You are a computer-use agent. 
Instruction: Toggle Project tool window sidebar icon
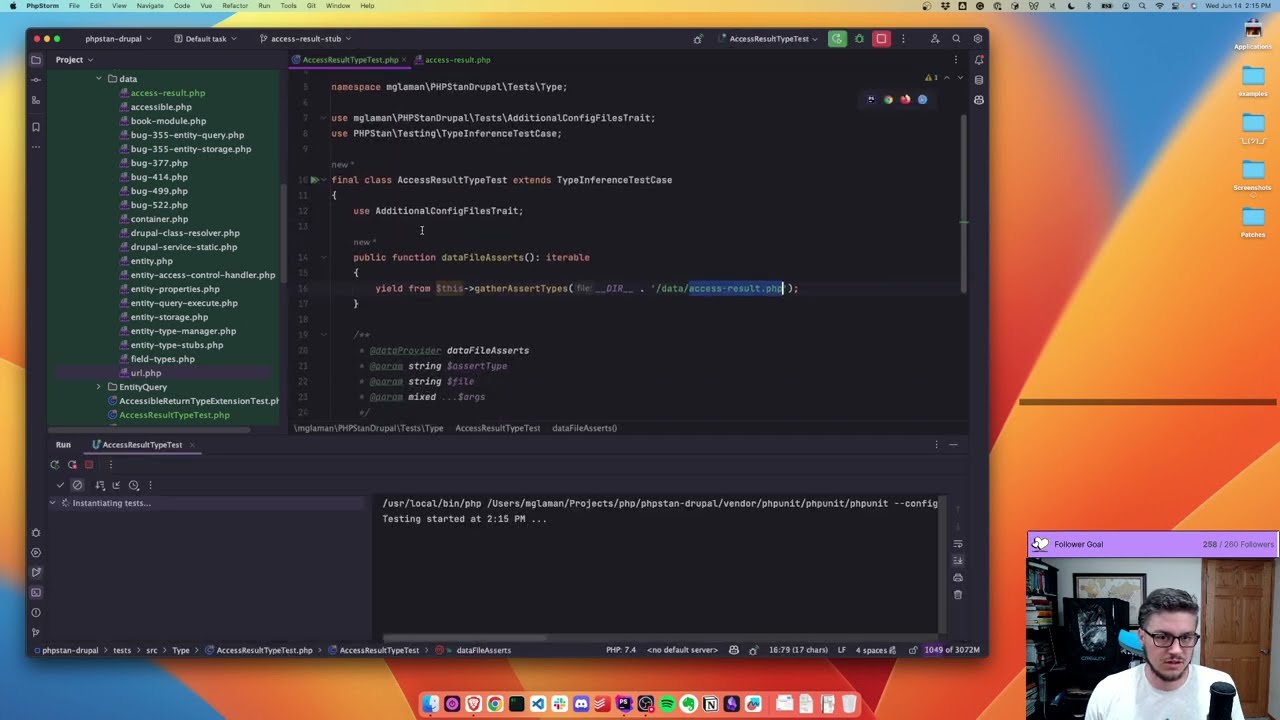point(36,60)
